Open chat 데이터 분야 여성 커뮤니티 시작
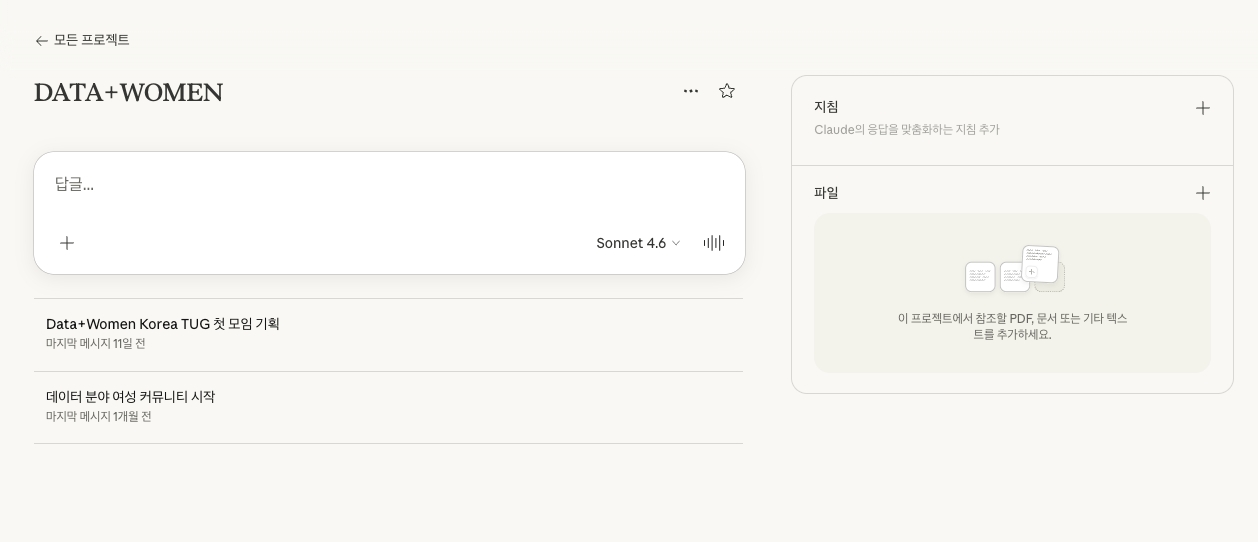 tap(388, 407)
